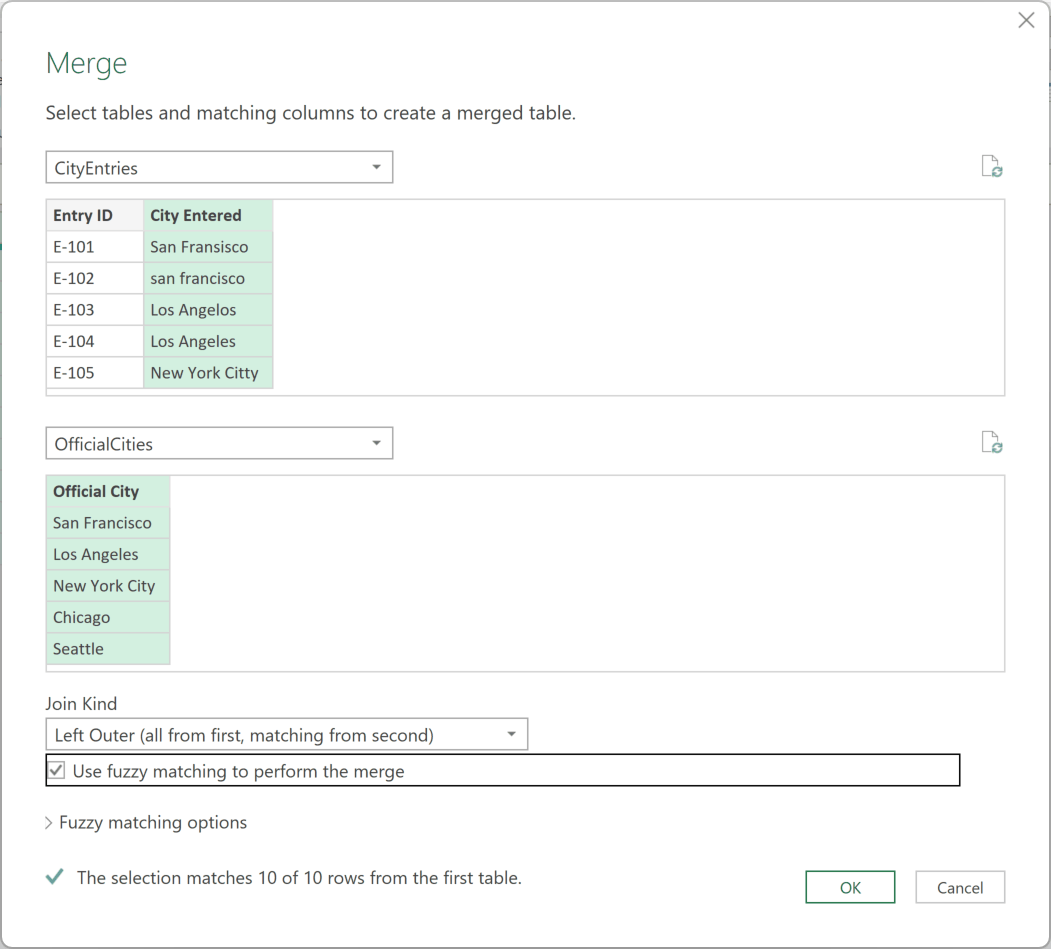Click the New York Citty cell

coord(208,373)
